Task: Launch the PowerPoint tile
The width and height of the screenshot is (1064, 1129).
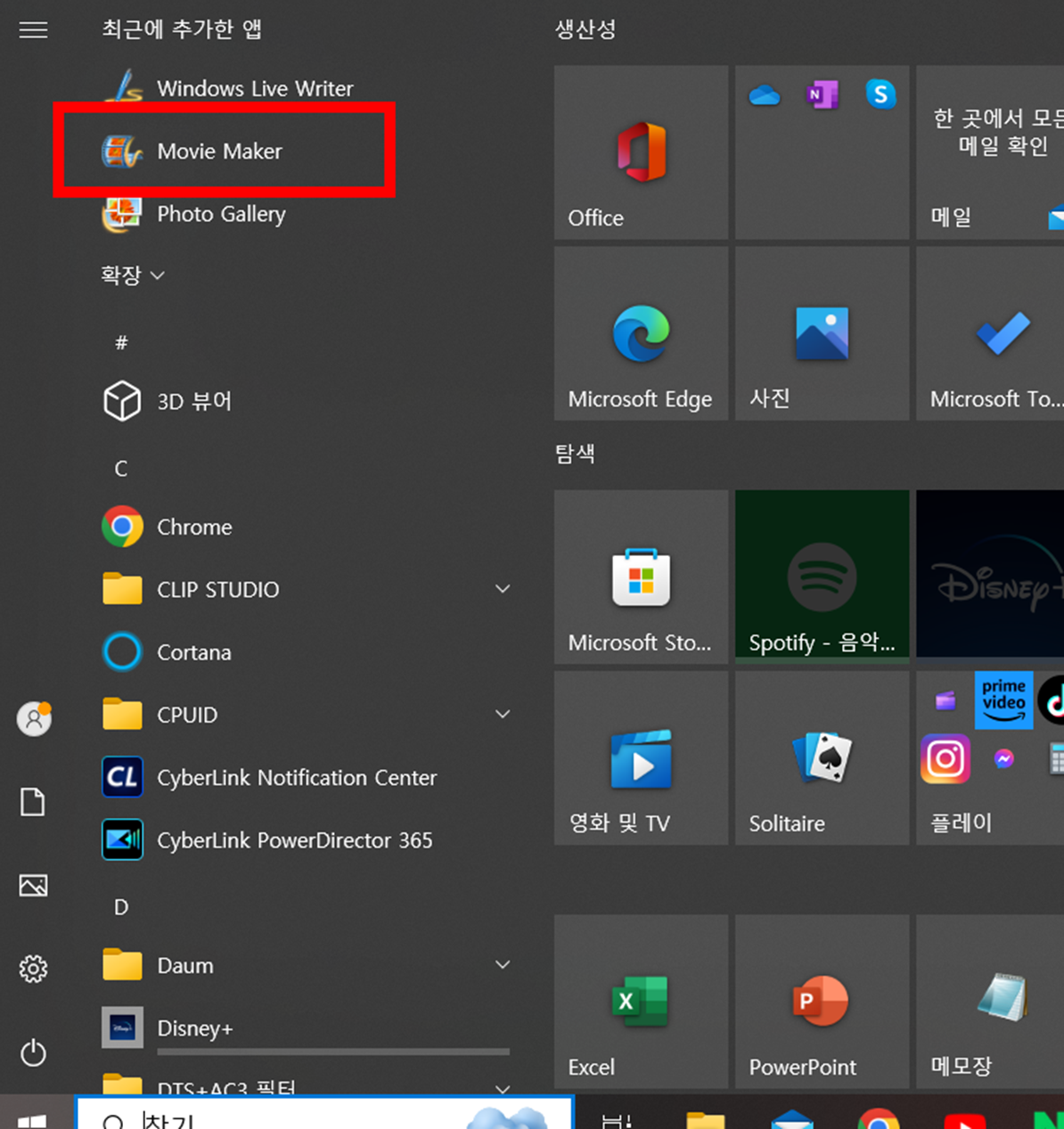Action: [x=823, y=1001]
